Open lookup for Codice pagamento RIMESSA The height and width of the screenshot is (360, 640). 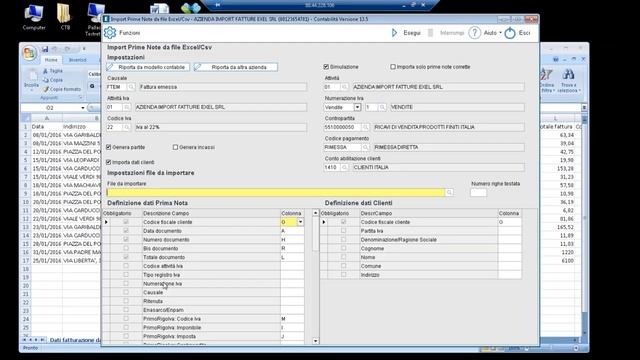[365, 147]
